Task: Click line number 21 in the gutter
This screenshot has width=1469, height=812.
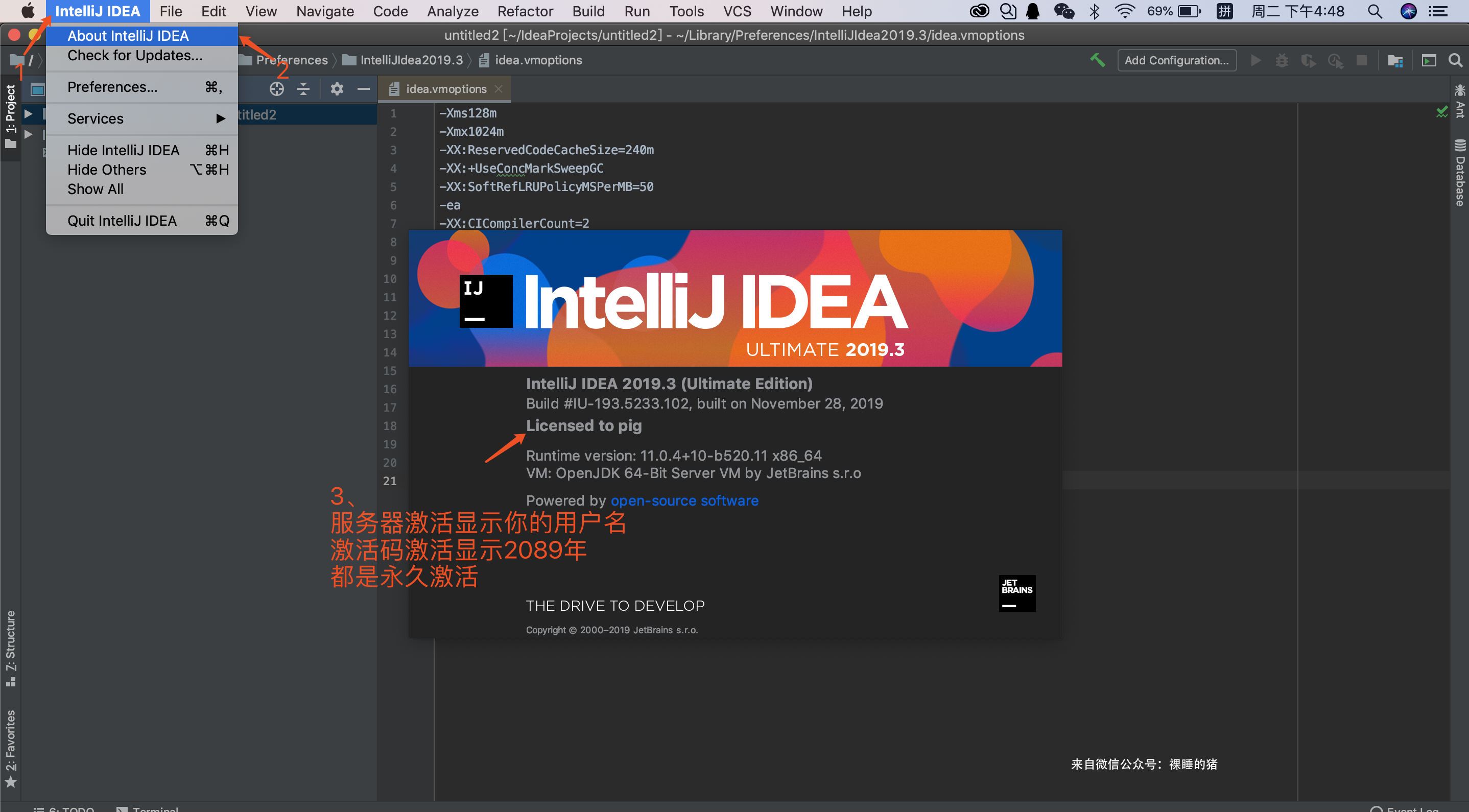Action: click(x=390, y=481)
